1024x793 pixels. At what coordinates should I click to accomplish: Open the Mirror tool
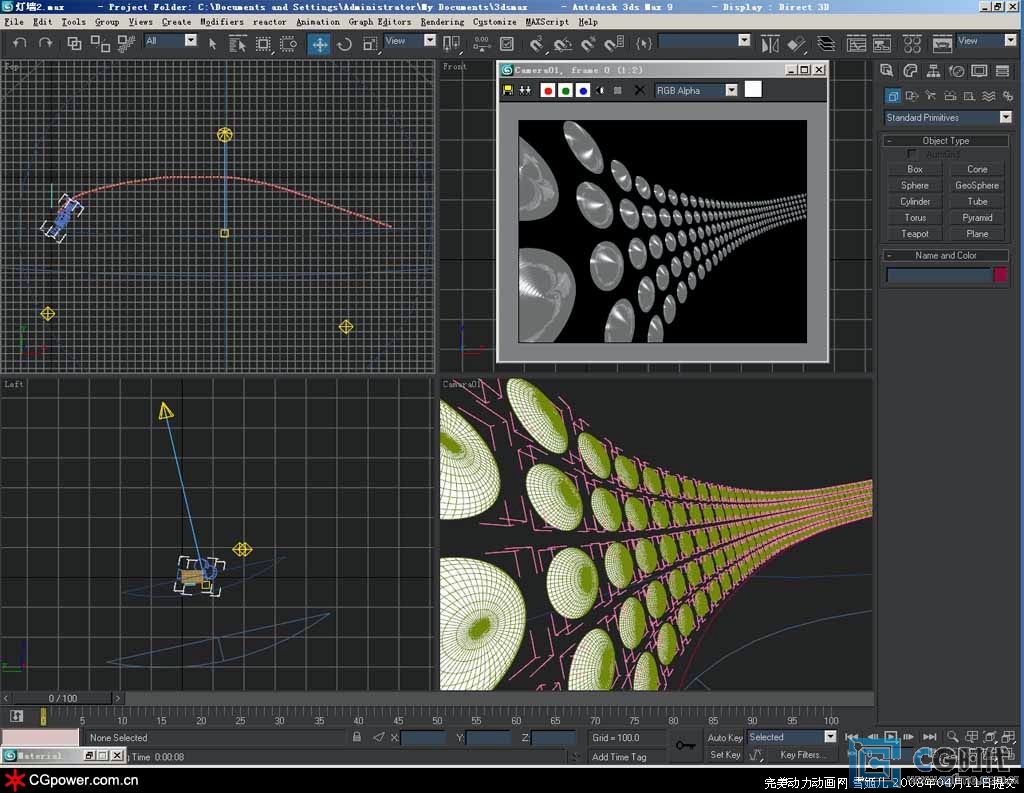click(770, 44)
